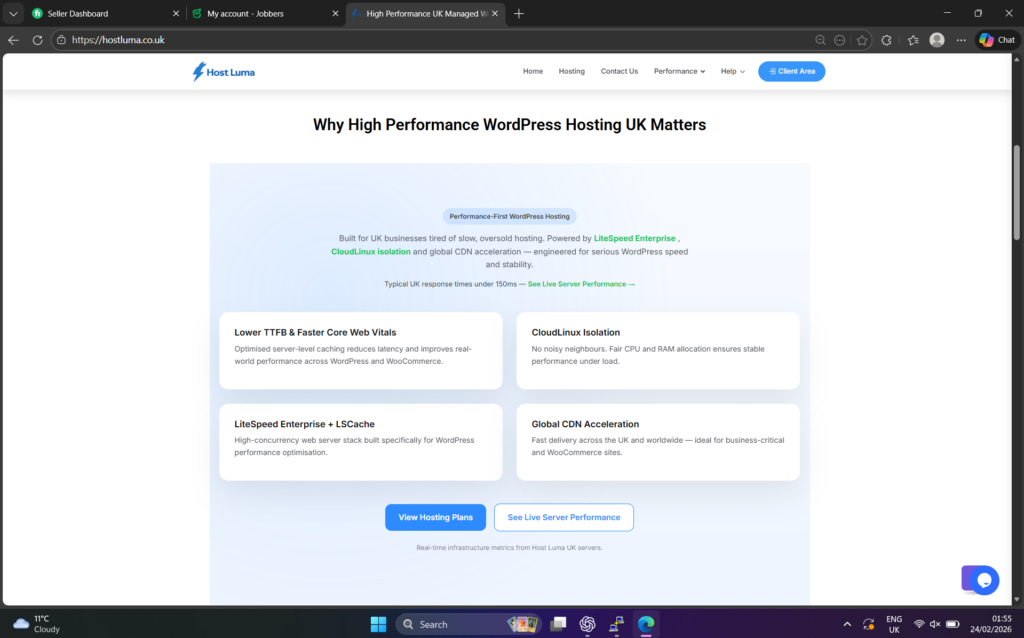
Task: Click the battery tray icon
Action: coord(953,624)
